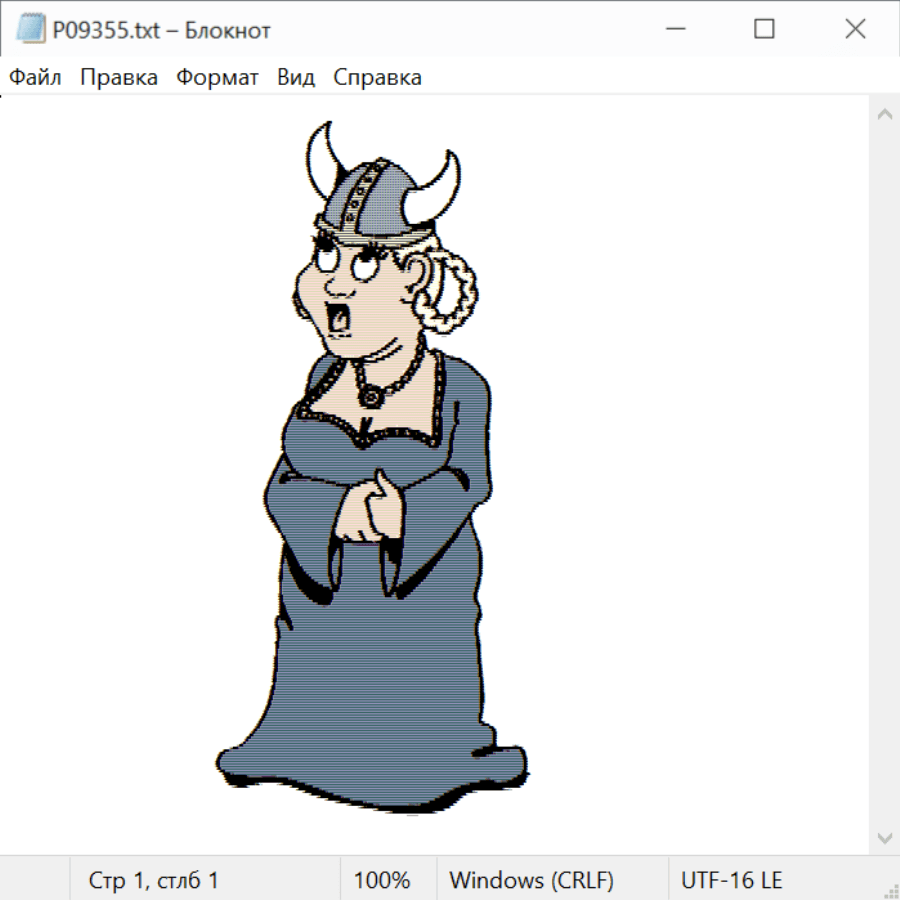Click the 100% zoom level in the status bar

pos(382,881)
